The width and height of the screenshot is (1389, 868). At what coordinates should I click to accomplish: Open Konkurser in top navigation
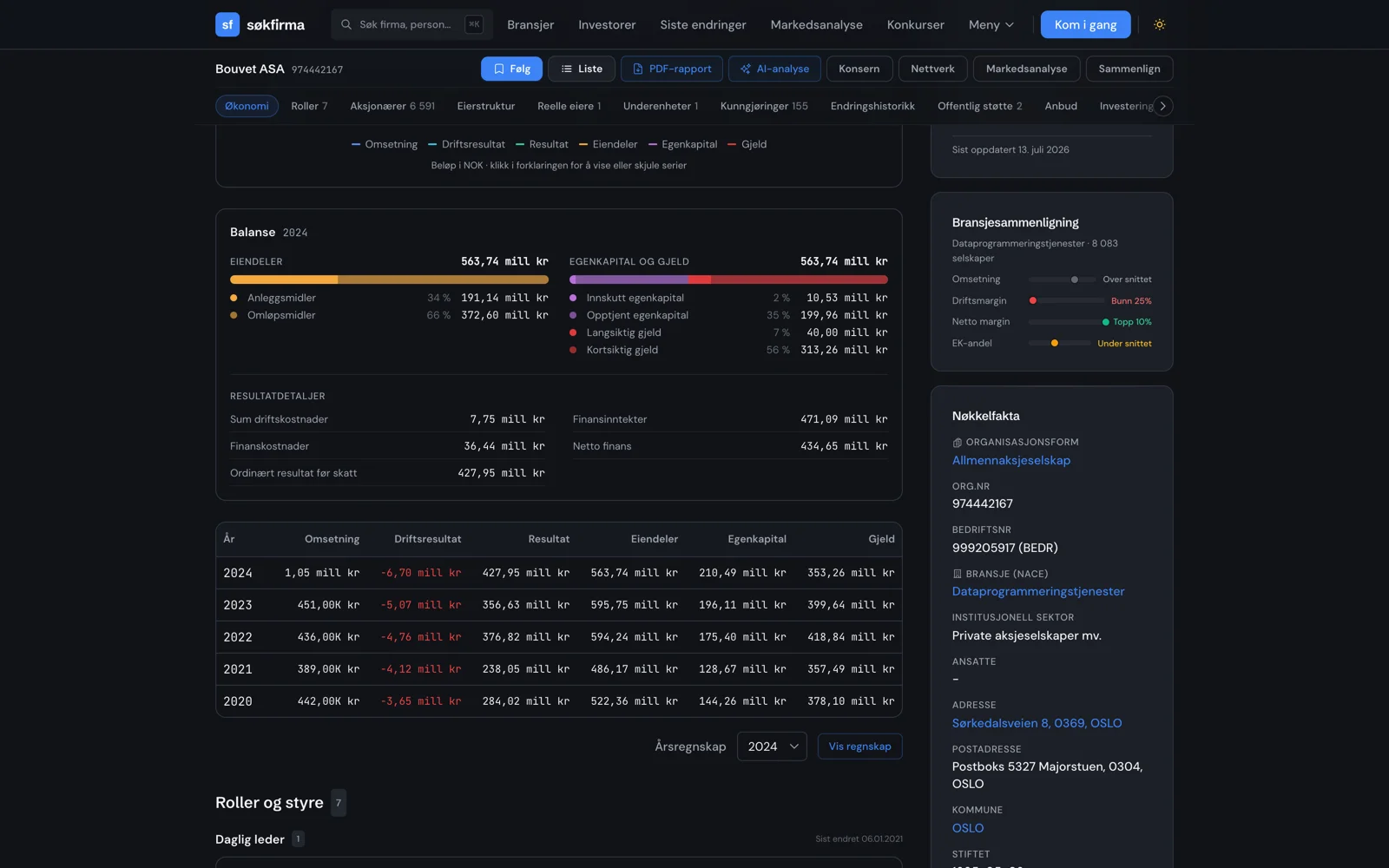[x=915, y=24]
